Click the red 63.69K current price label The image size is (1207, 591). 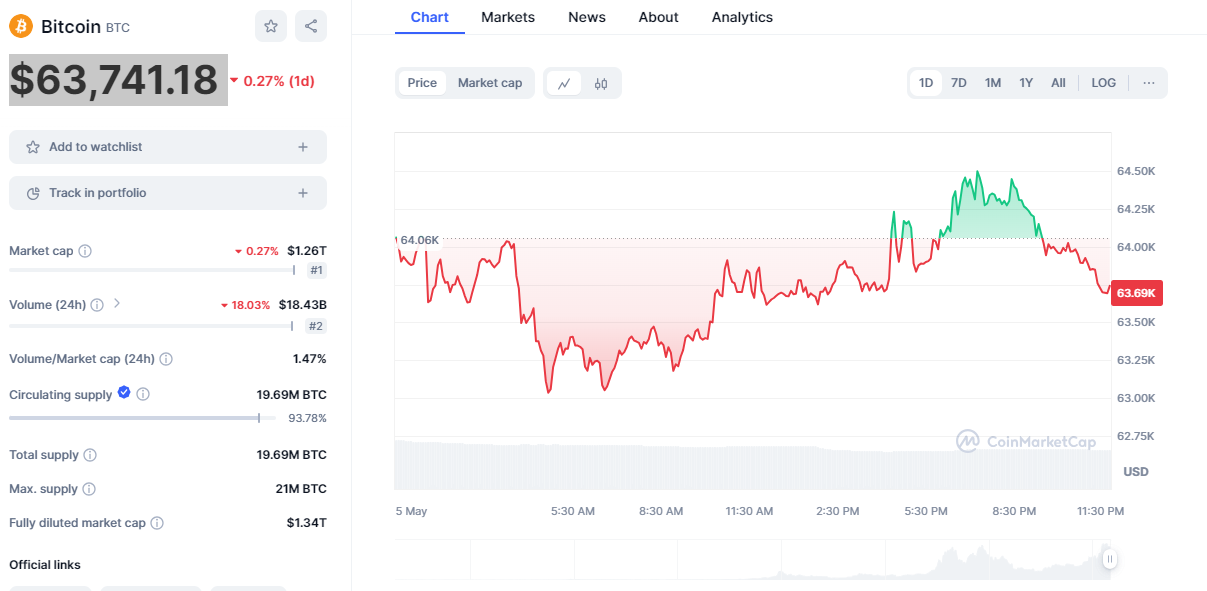coord(1137,293)
